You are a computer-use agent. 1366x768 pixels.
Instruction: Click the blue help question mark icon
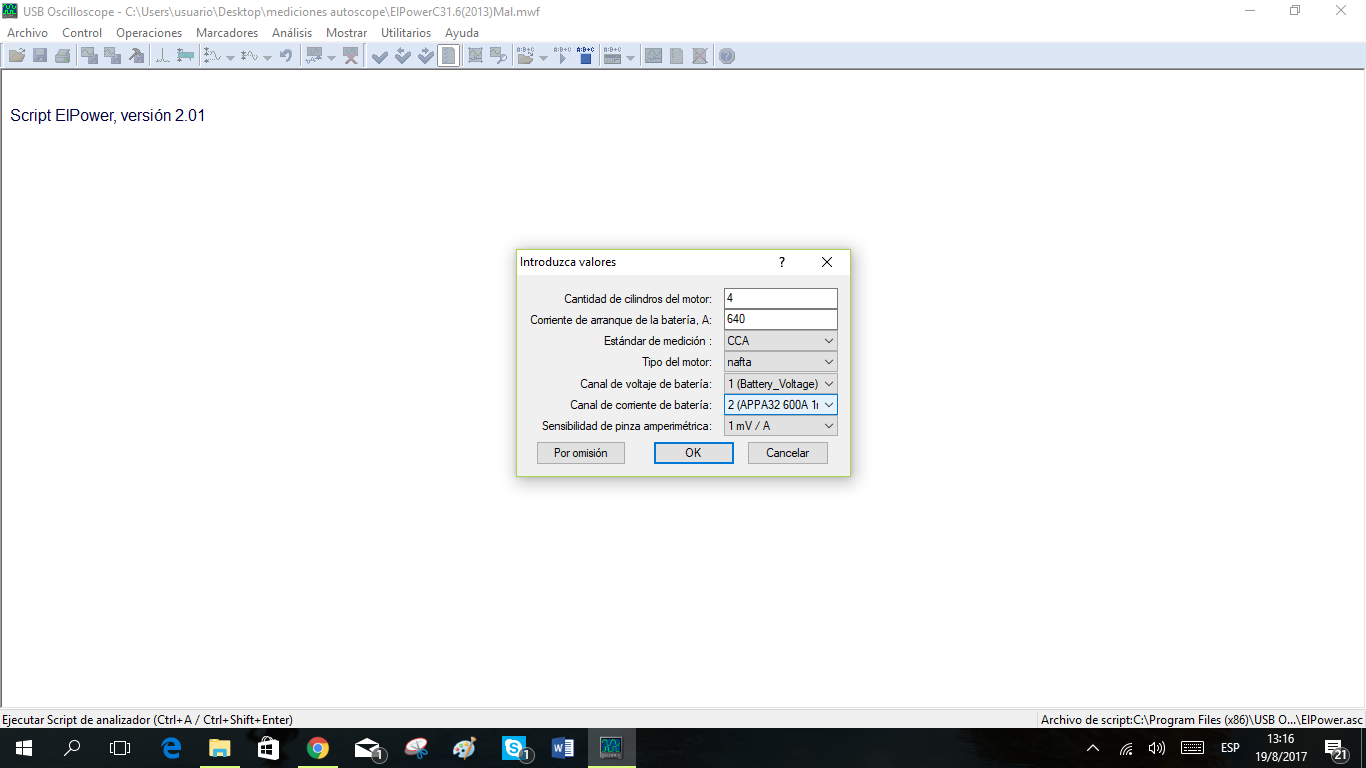click(x=727, y=56)
